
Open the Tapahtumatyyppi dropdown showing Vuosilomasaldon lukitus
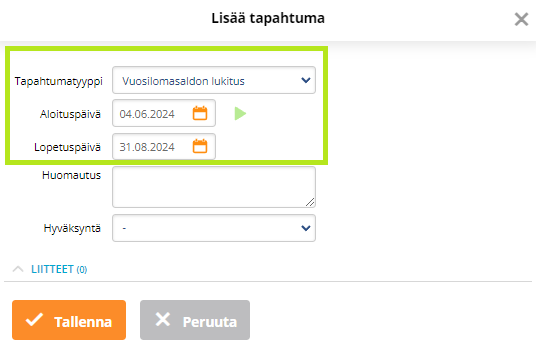tap(214, 80)
